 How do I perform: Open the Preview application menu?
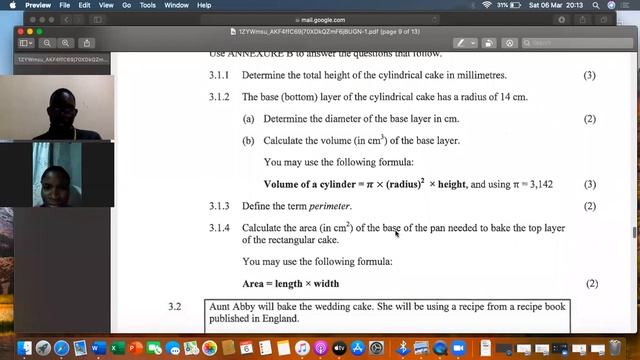(38, 5)
